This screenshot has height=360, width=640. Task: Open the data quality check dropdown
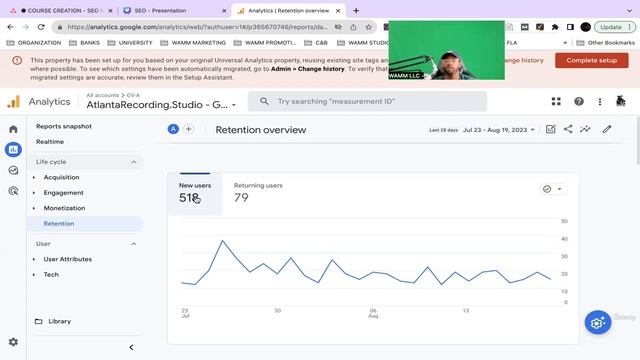[x=553, y=189]
